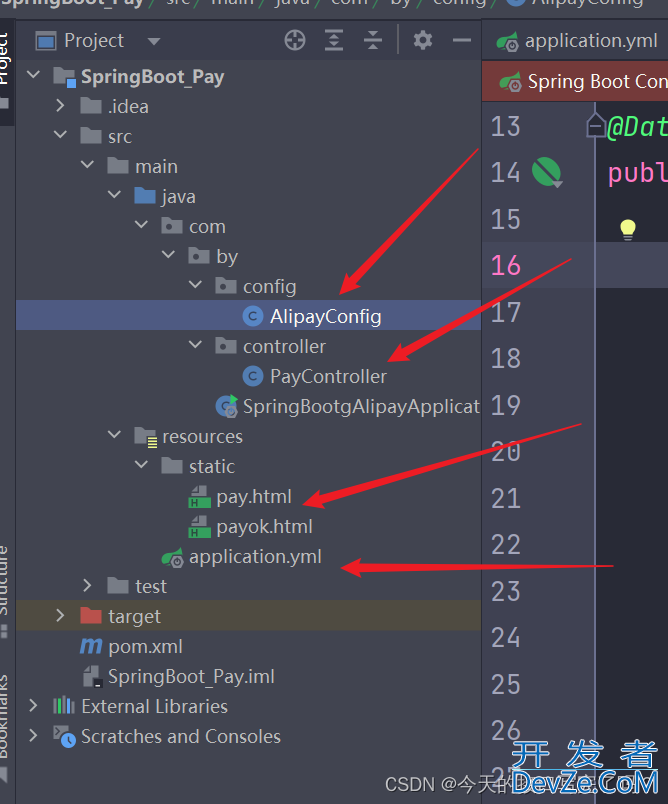Image resolution: width=668 pixels, height=804 pixels.
Task: Expand the .idea folder
Action: tap(60, 105)
